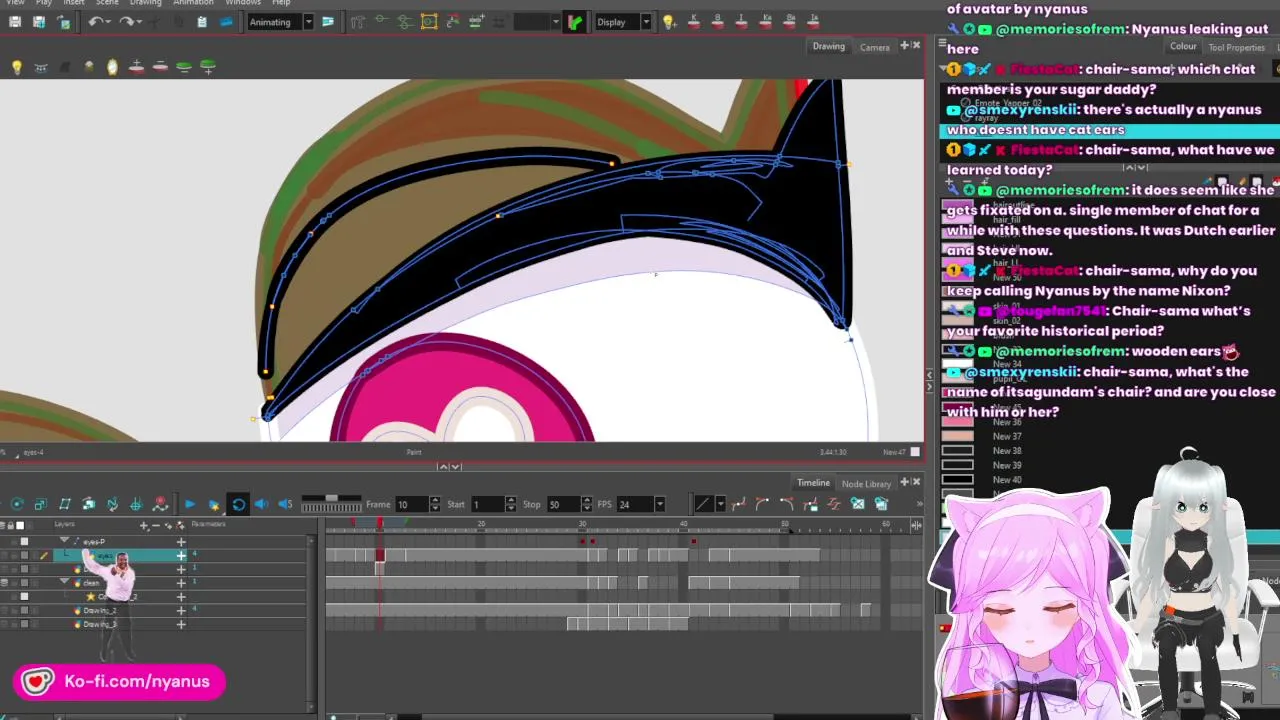Click the add-view plus button in Drawing view
The width and height of the screenshot is (1280, 720).
click(x=905, y=46)
